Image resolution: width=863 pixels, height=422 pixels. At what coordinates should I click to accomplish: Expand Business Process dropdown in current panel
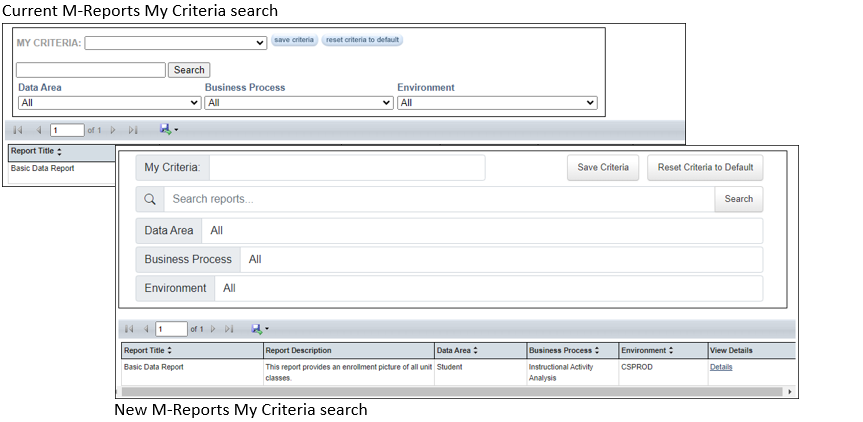pos(299,102)
